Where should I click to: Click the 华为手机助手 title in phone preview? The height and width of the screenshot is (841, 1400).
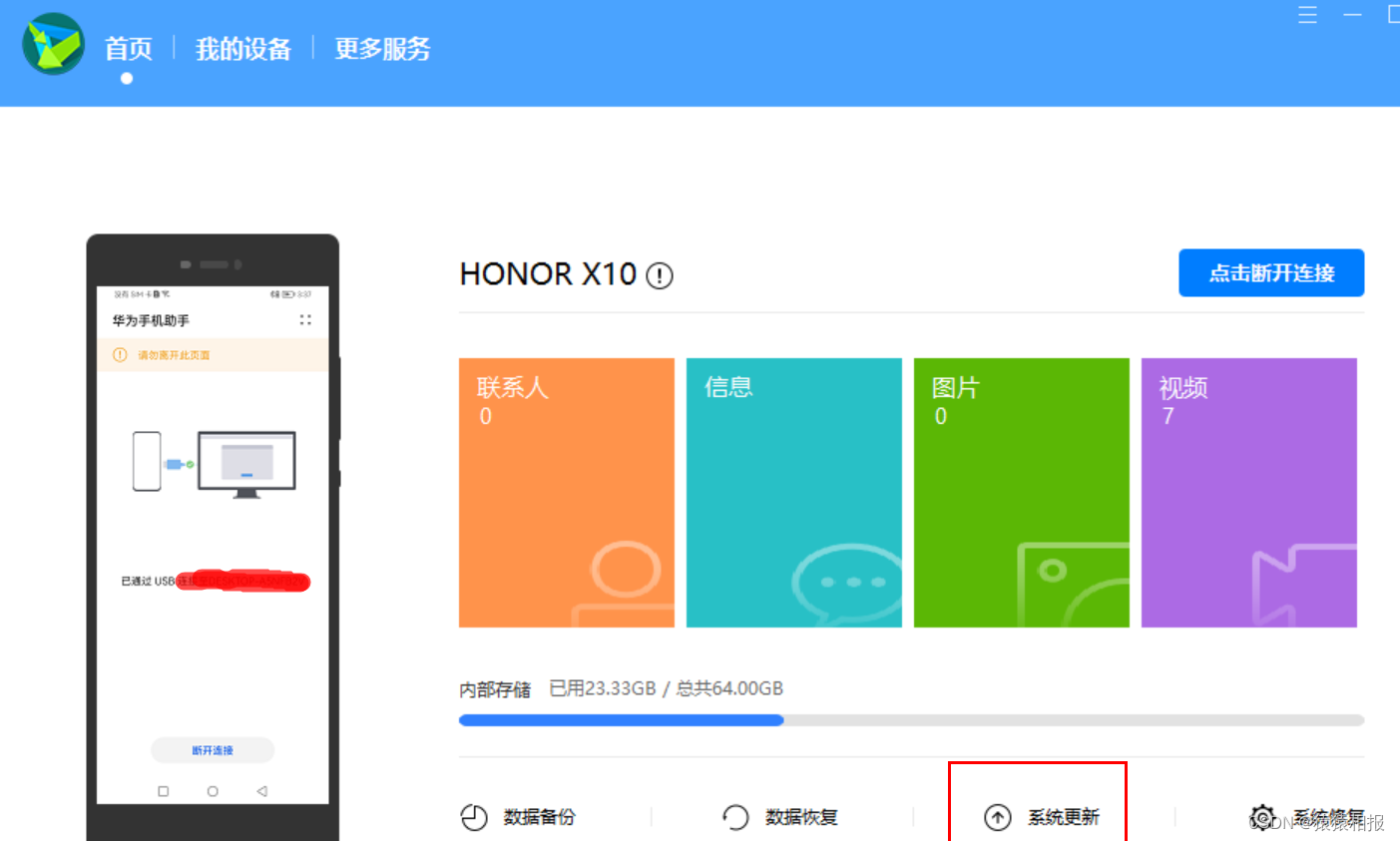[151, 321]
